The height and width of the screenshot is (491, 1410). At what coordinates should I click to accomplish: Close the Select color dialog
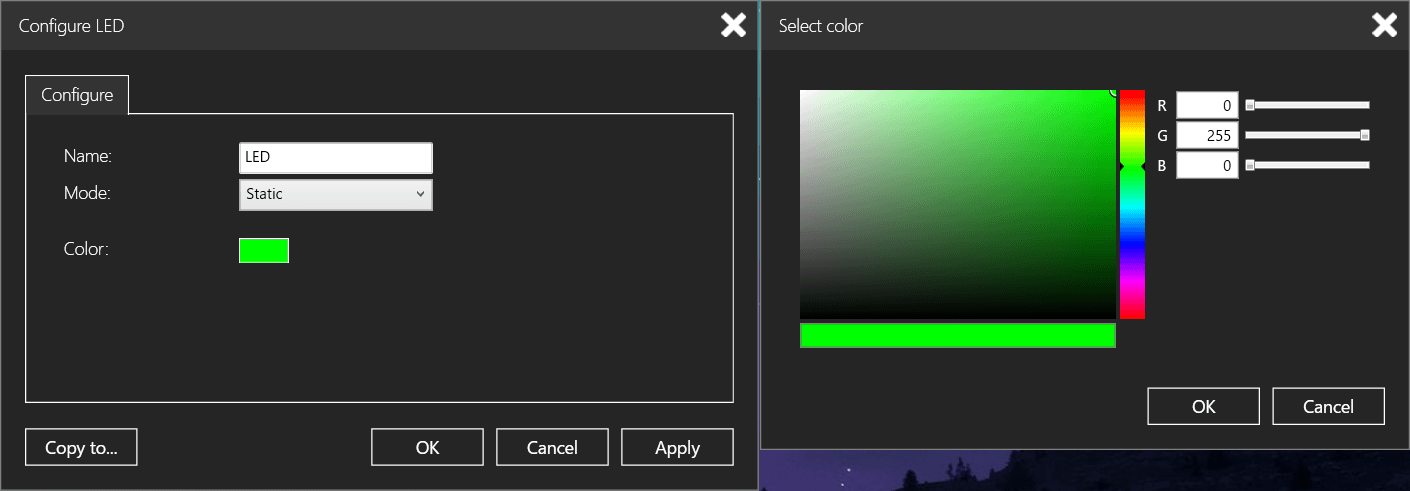(x=1385, y=25)
